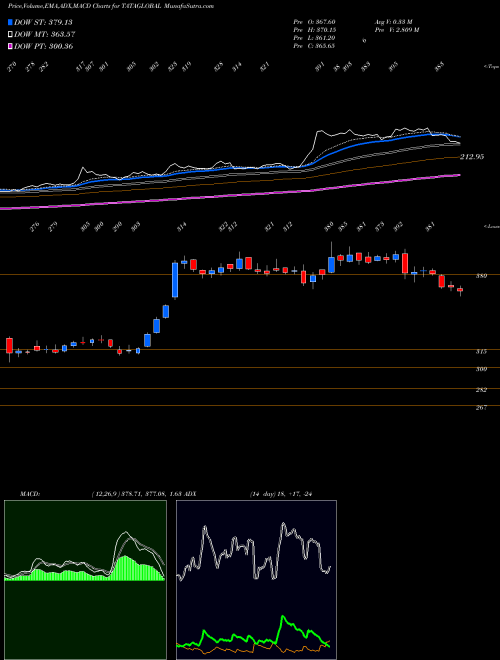This screenshot has height=660, width=500.
Task: Click the MACD values '(12,26,9) 378.71, 377.08, 1.63'
Action: [x=136, y=494]
